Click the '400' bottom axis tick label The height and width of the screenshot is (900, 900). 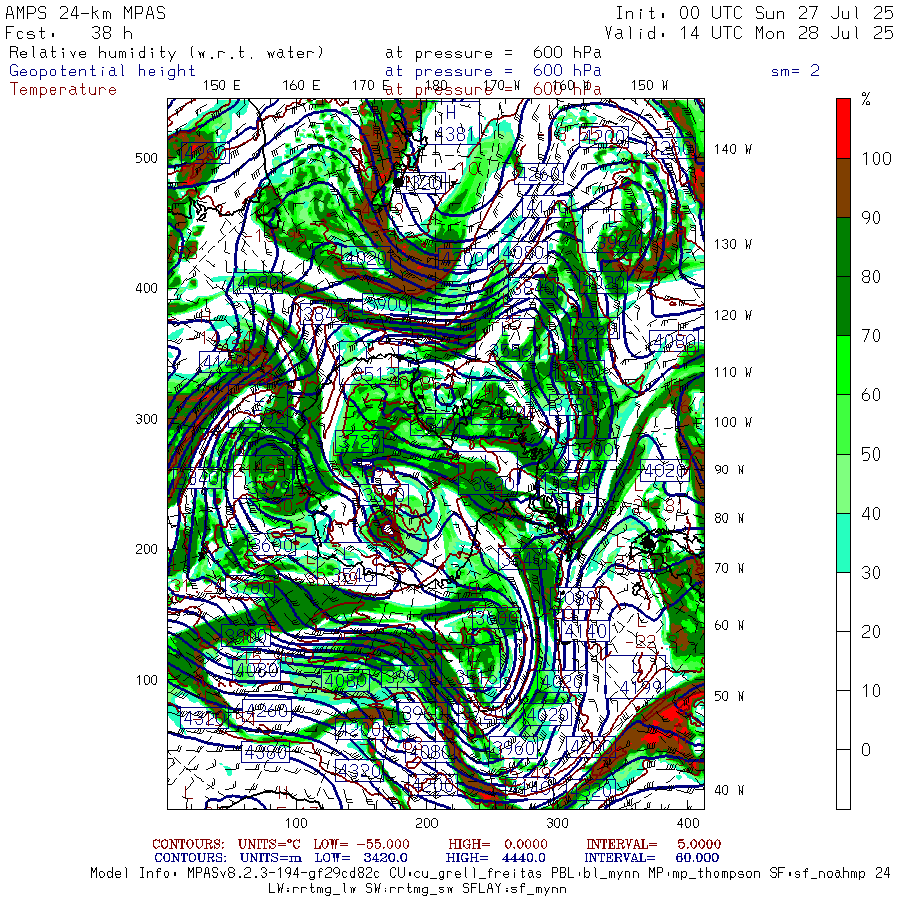click(x=688, y=823)
